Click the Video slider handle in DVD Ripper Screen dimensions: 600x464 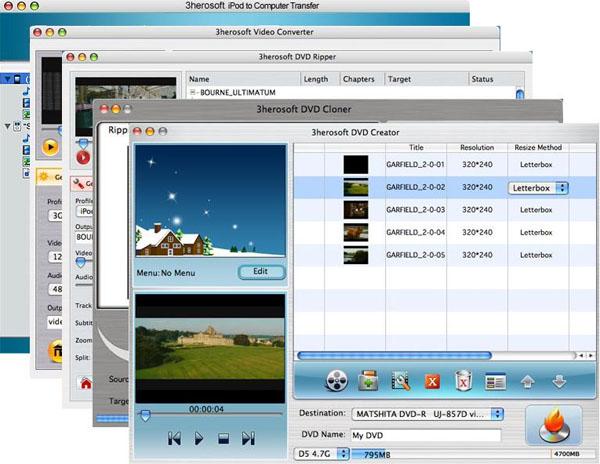tap(81, 262)
